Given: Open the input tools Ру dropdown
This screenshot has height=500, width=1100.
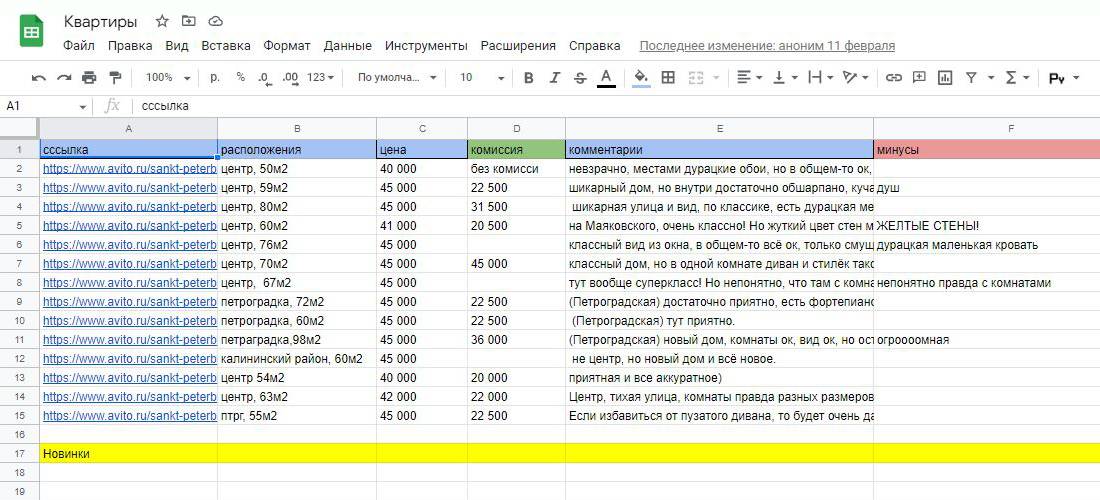Looking at the screenshot, I should (x=1064, y=78).
